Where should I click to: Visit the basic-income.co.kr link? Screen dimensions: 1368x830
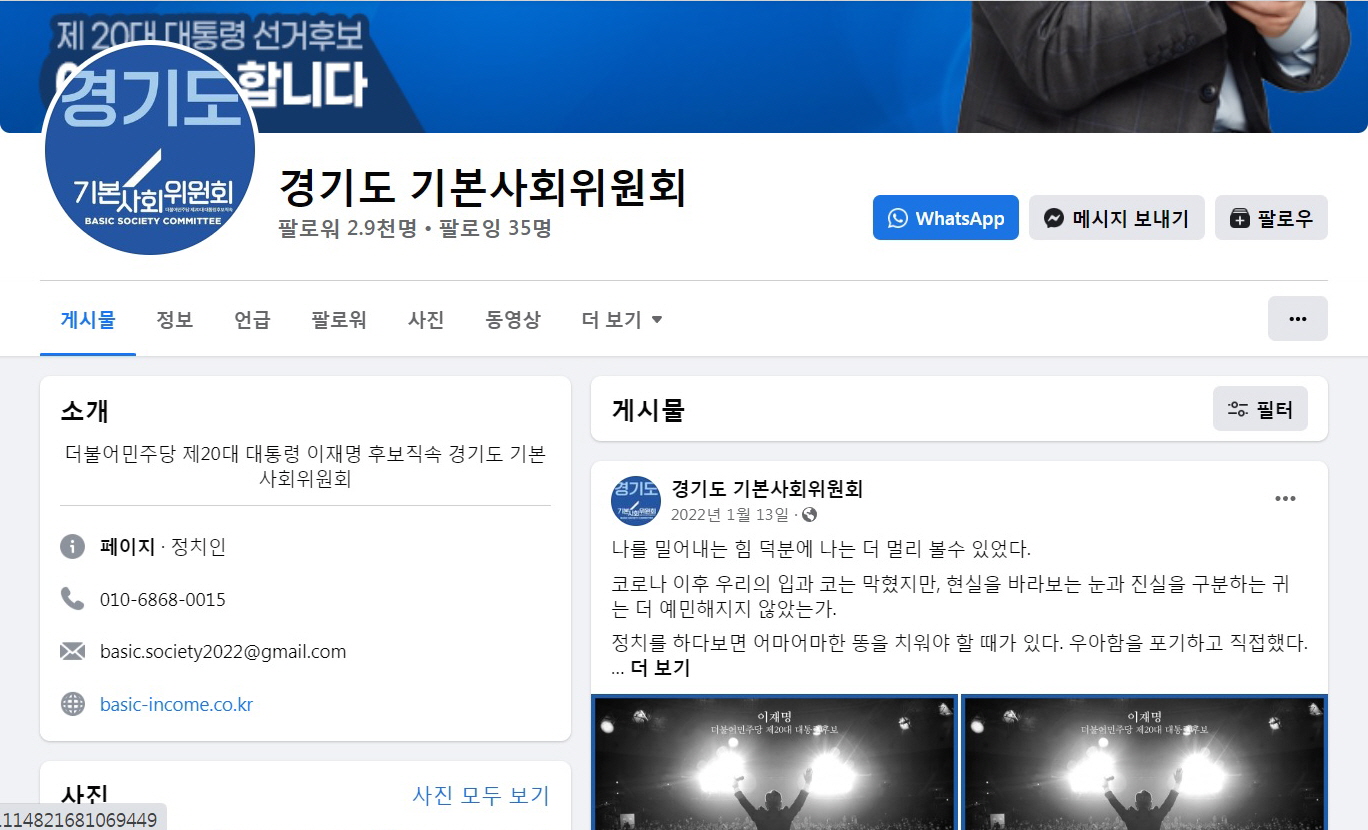click(x=176, y=704)
